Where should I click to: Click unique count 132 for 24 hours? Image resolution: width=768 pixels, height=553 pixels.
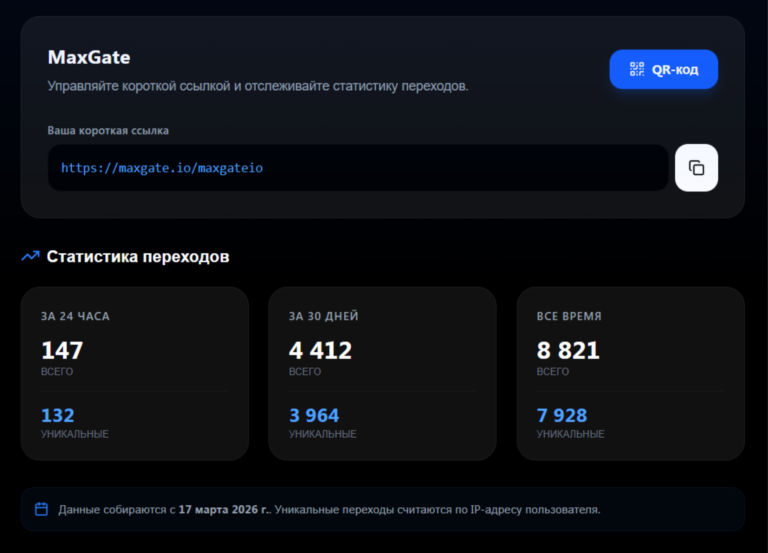(x=58, y=415)
